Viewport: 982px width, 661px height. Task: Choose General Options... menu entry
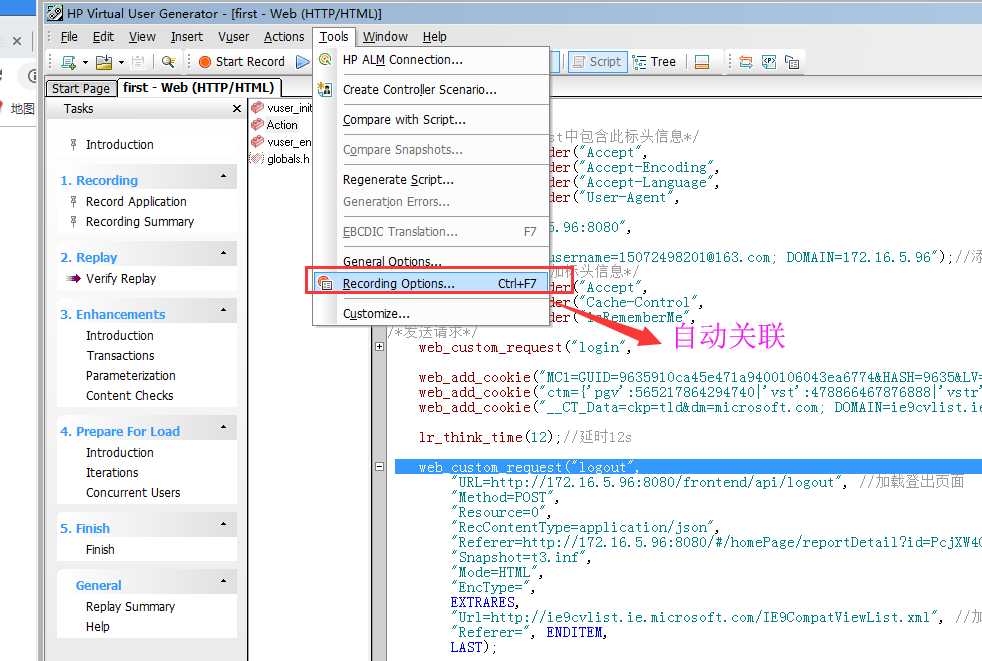click(x=431, y=261)
